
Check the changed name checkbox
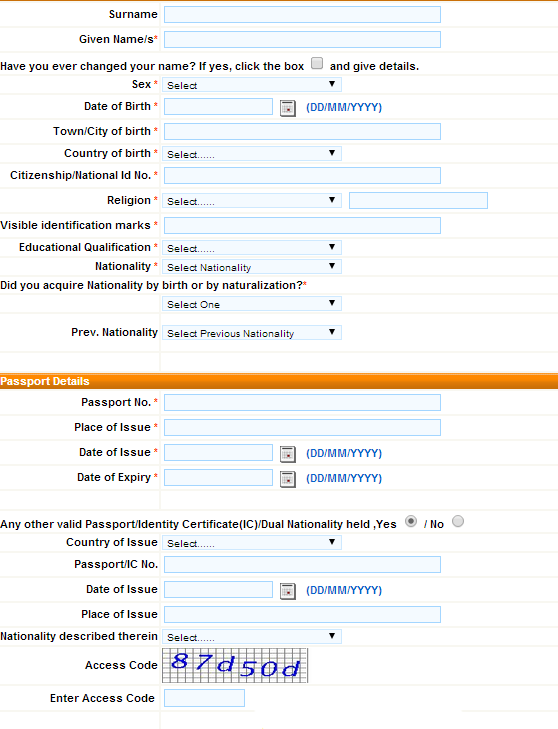point(317,63)
